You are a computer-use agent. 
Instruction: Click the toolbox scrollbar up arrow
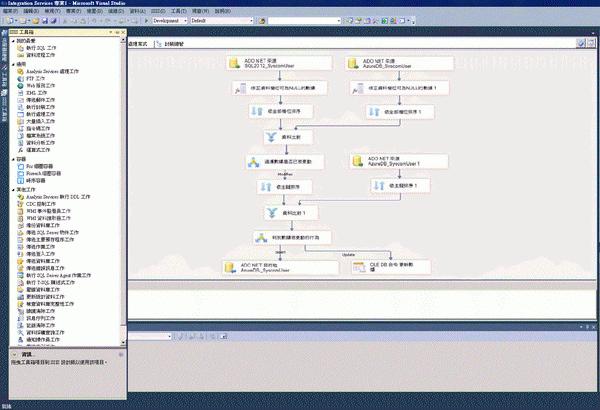pos(123,40)
